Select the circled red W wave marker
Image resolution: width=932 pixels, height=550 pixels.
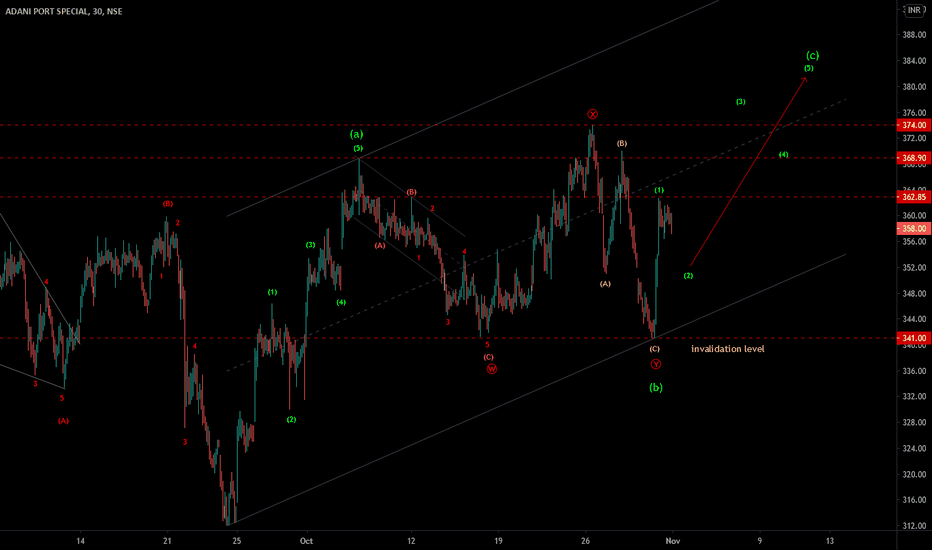pos(492,369)
